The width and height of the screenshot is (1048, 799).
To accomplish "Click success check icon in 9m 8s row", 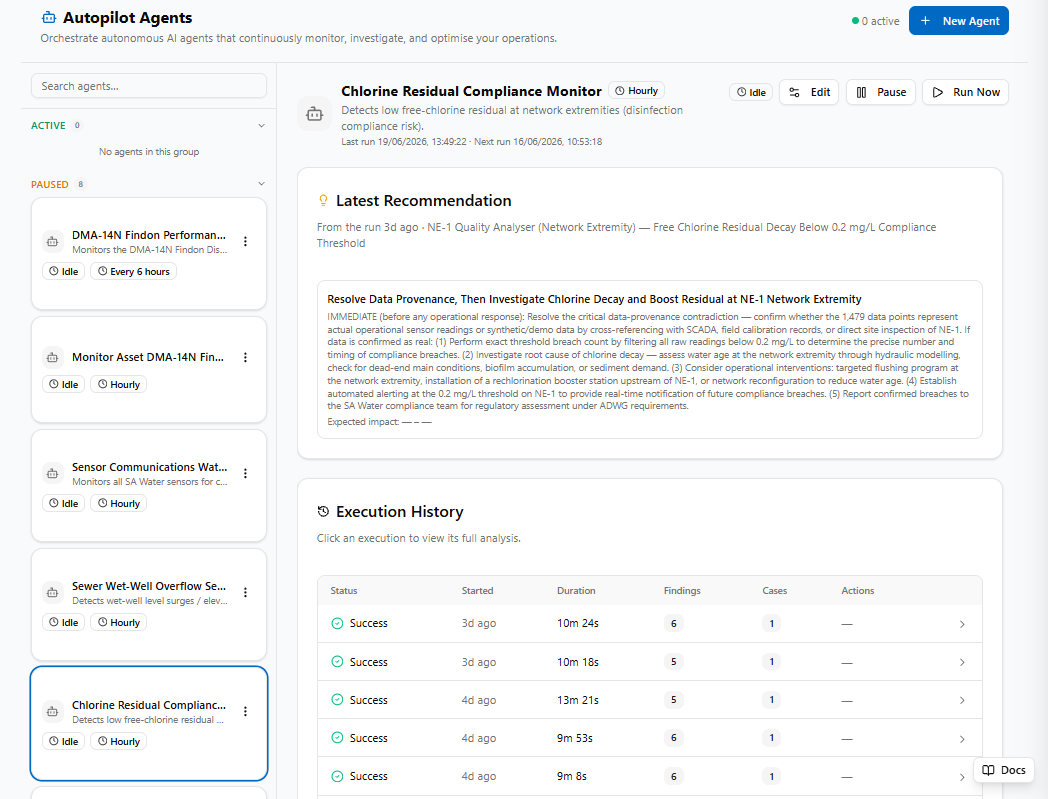I will click(x=338, y=776).
